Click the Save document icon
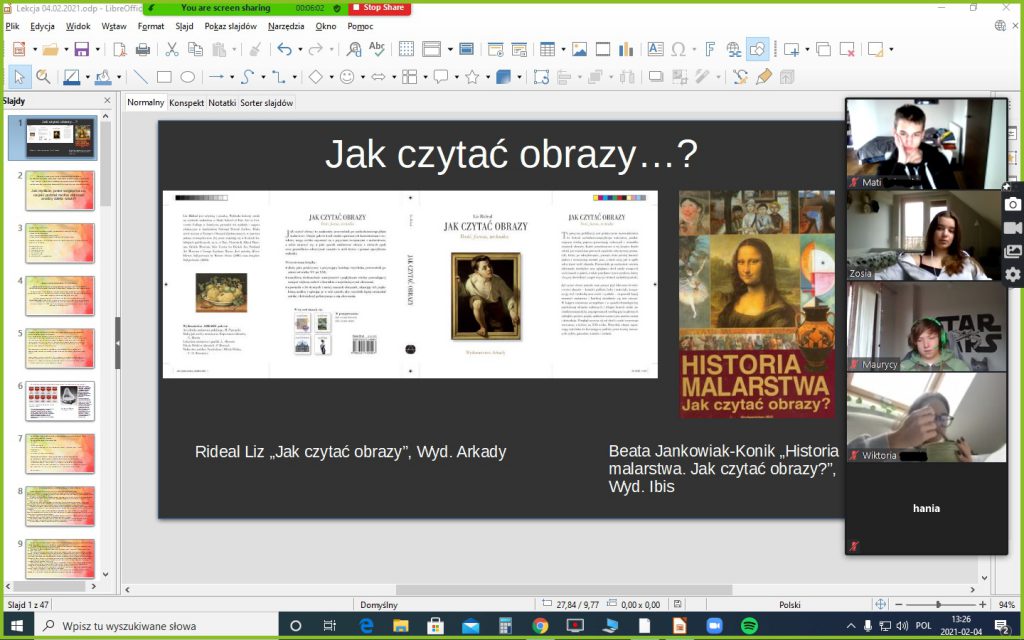Viewport: 1024px width, 640px height. (x=80, y=49)
